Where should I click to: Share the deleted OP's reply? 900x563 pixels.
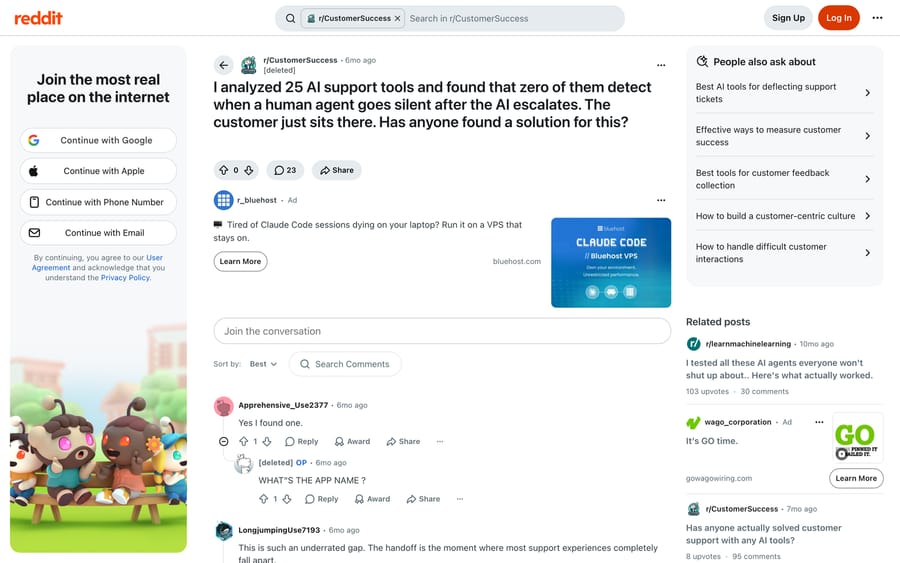[424, 499]
